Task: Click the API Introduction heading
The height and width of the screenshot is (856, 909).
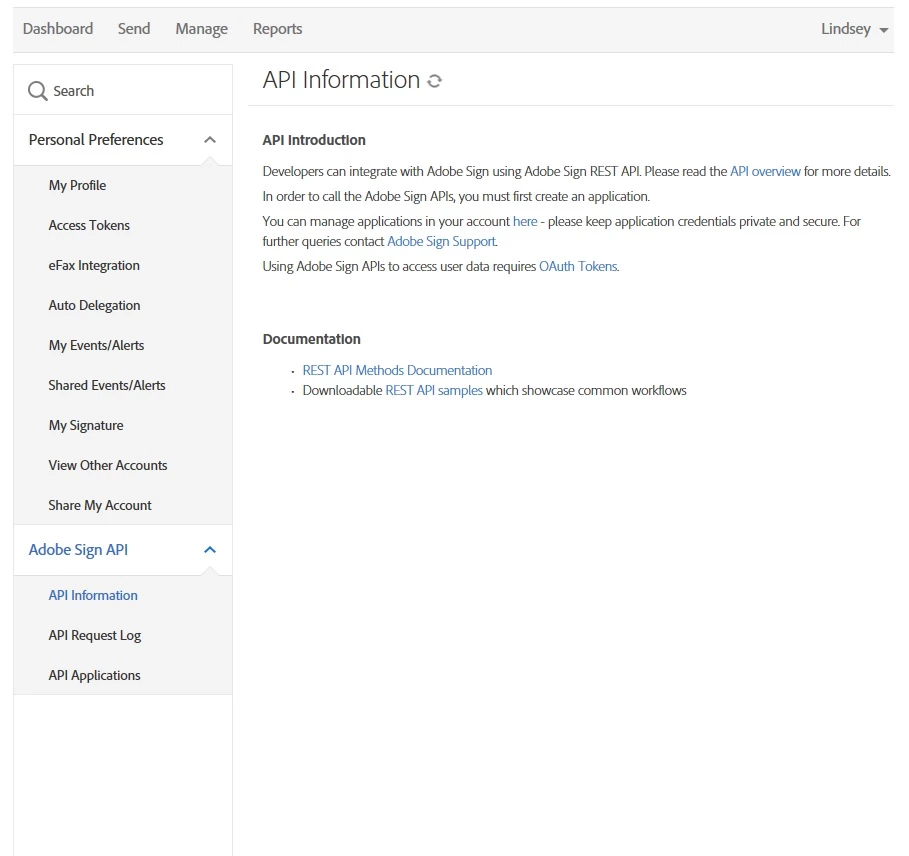Action: point(314,140)
